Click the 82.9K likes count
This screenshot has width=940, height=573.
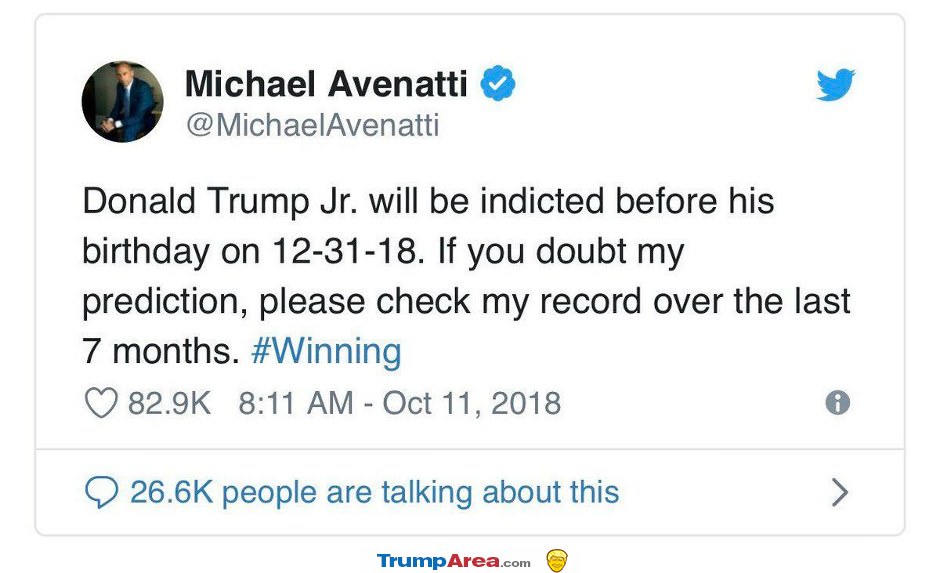(169, 403)
